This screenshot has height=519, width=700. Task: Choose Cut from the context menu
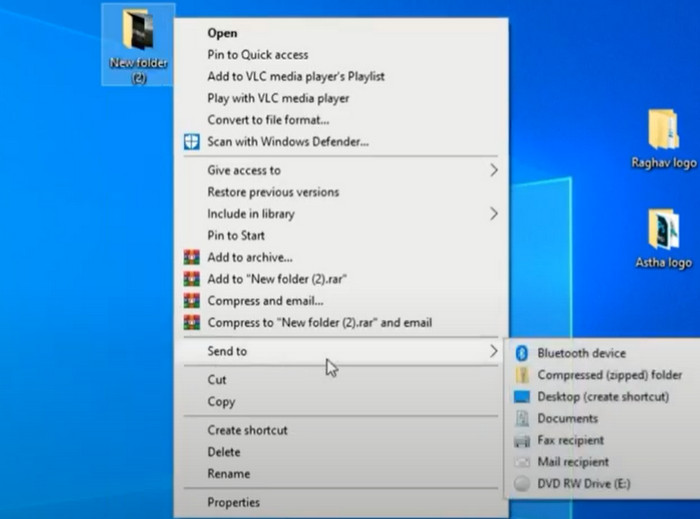341,380
